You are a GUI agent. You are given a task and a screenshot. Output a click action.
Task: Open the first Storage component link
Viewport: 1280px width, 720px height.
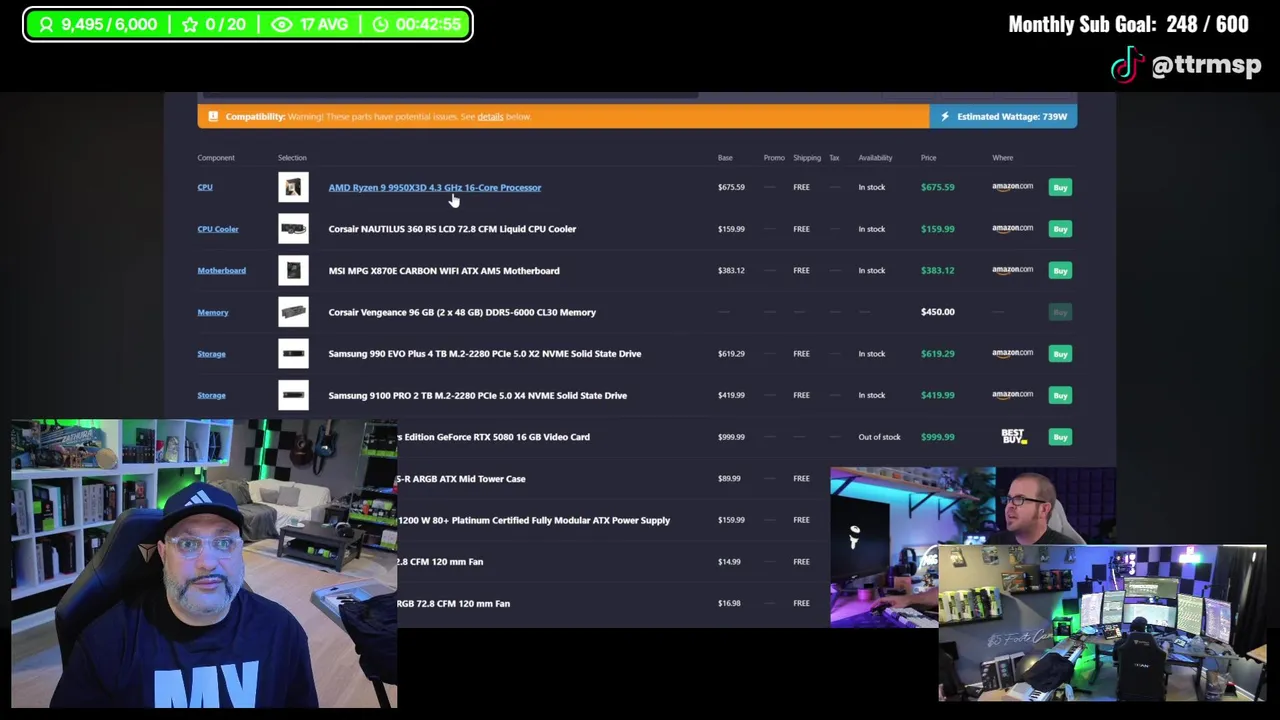coord(211,353)
